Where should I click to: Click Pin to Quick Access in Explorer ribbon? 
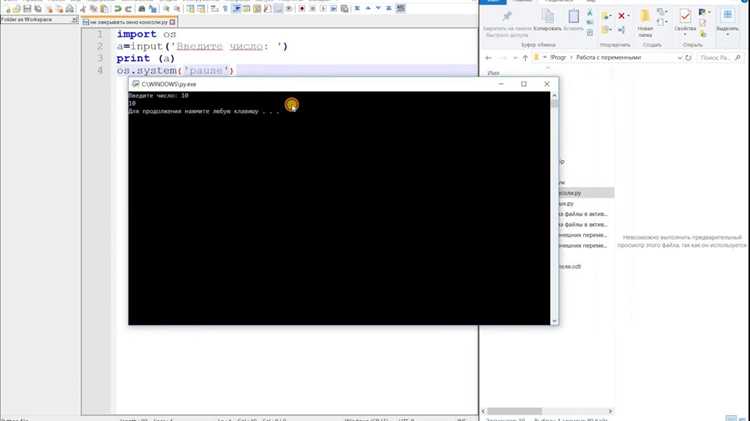click(507, 24)
